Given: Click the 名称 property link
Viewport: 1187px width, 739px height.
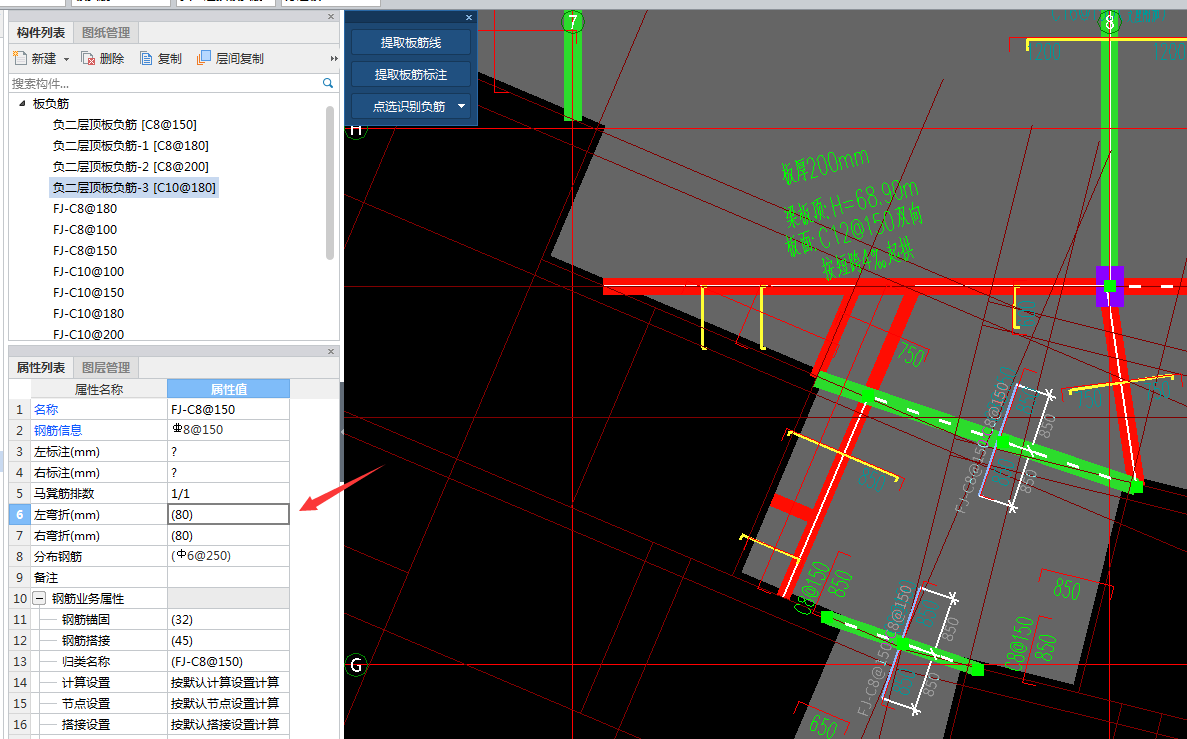Looking at the screenshot, I should (46, 409).
